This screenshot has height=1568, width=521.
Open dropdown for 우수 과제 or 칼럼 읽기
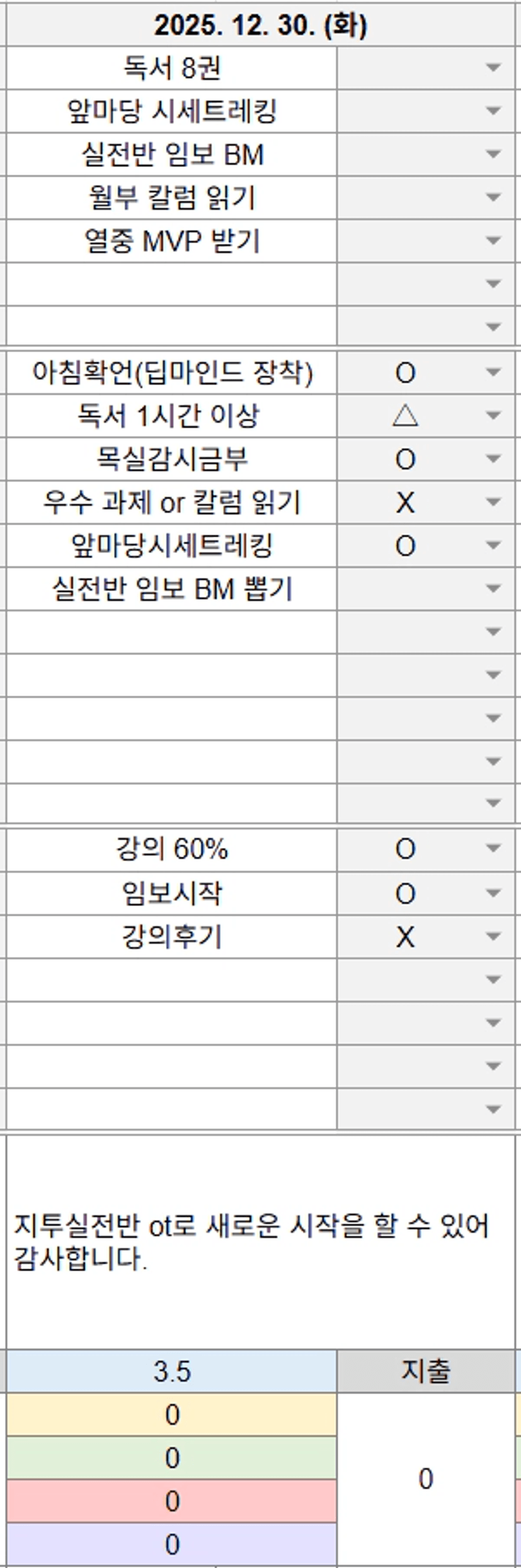[493, 502]
